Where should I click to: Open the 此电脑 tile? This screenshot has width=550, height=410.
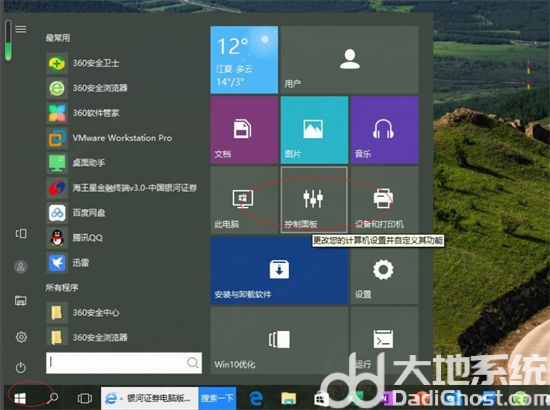point(244,200)
